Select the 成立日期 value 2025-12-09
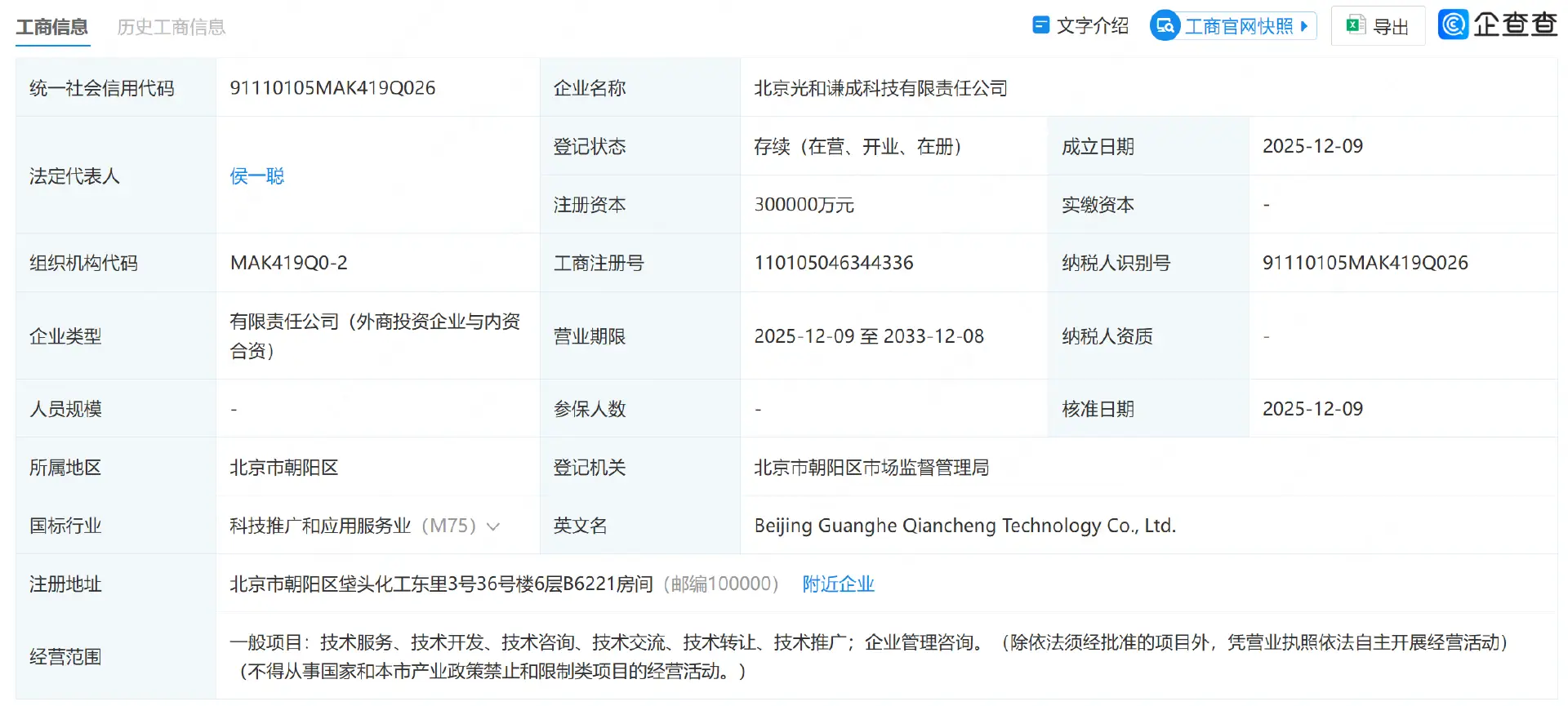This screenshot has width=1568, height=706. 1313,146
